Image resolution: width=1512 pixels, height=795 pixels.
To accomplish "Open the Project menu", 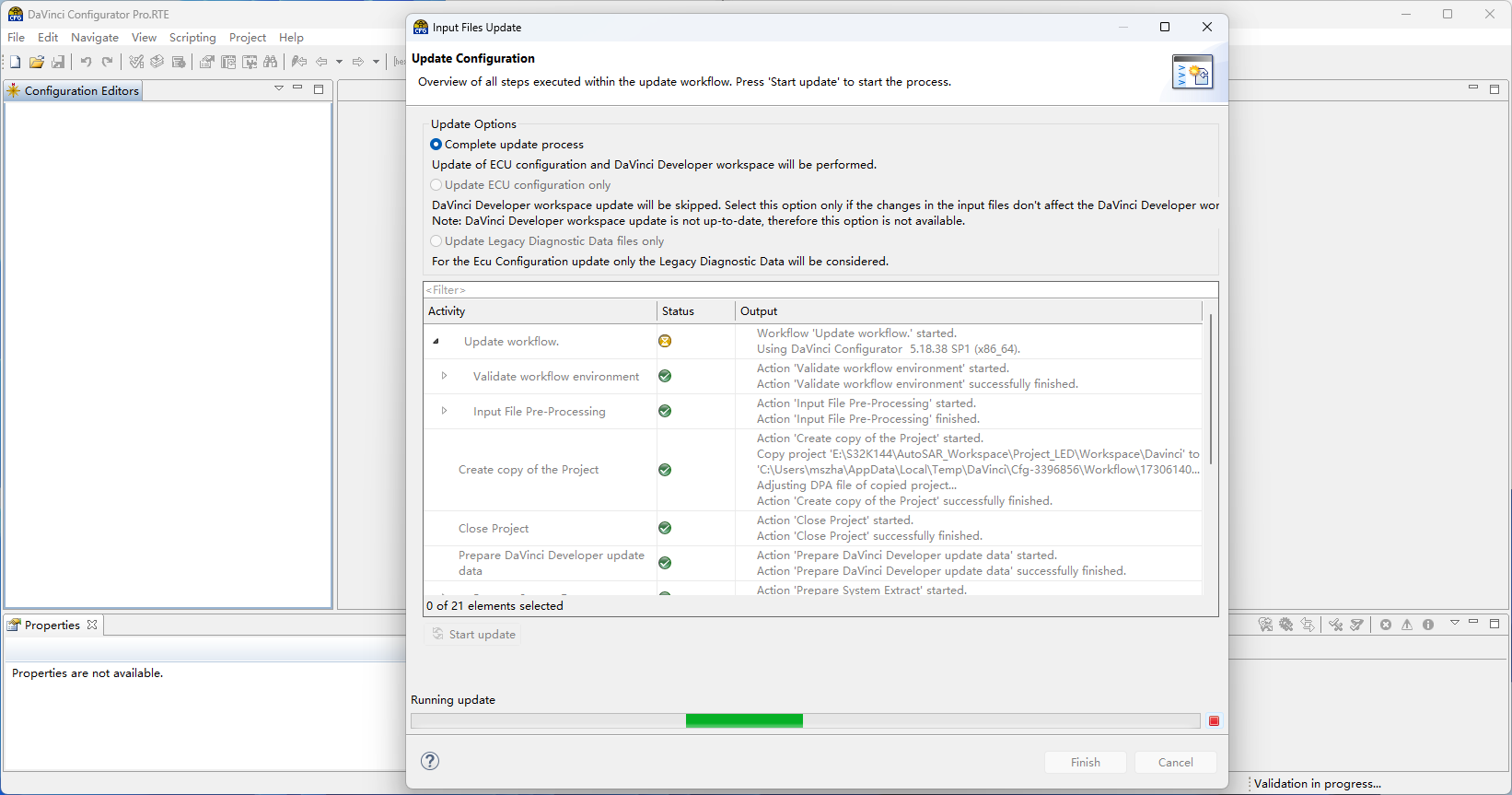I will click(x=248, y=38).
